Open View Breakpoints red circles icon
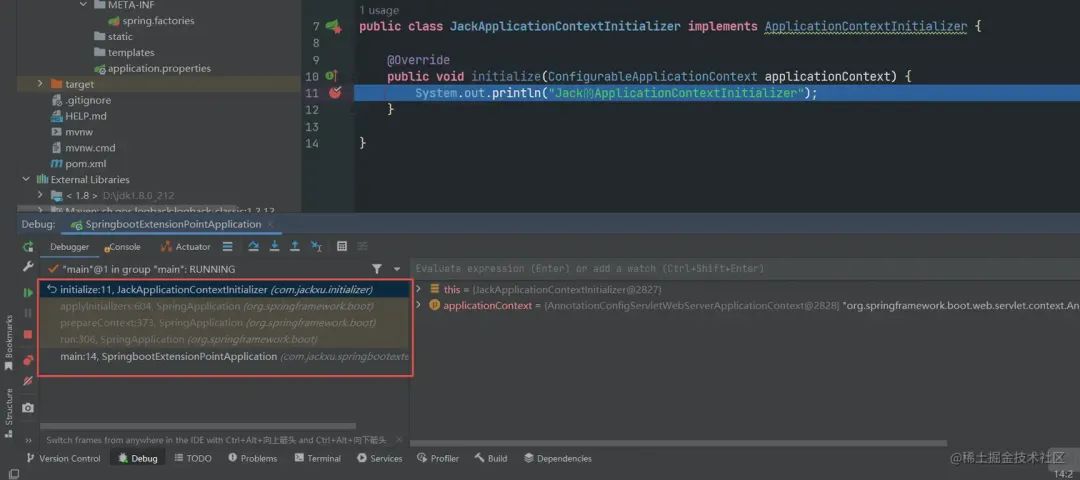Image resolution: width=1080 pixels, height=480 pixels. coord(28,359)
